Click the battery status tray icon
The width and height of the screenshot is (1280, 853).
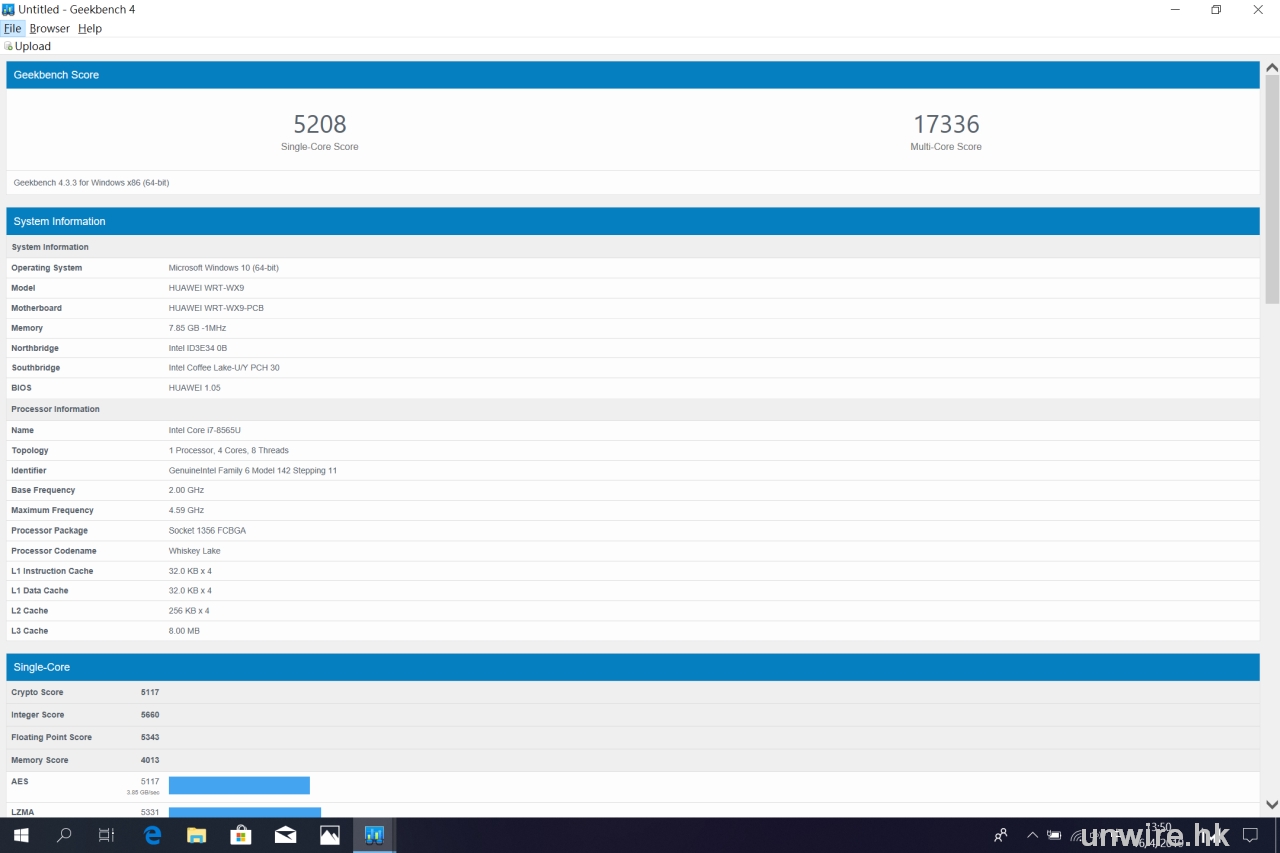pos(1054,835)
